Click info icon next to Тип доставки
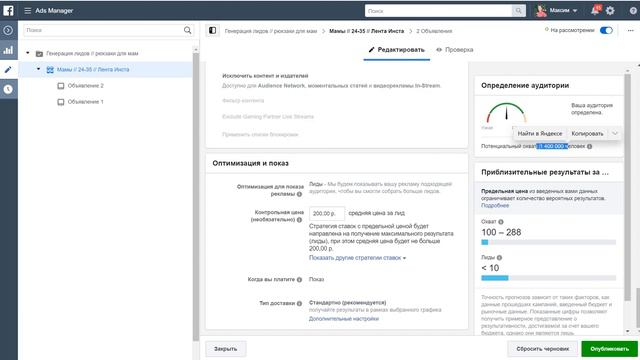Screen dimensions: 640x360 pos(300,303)
